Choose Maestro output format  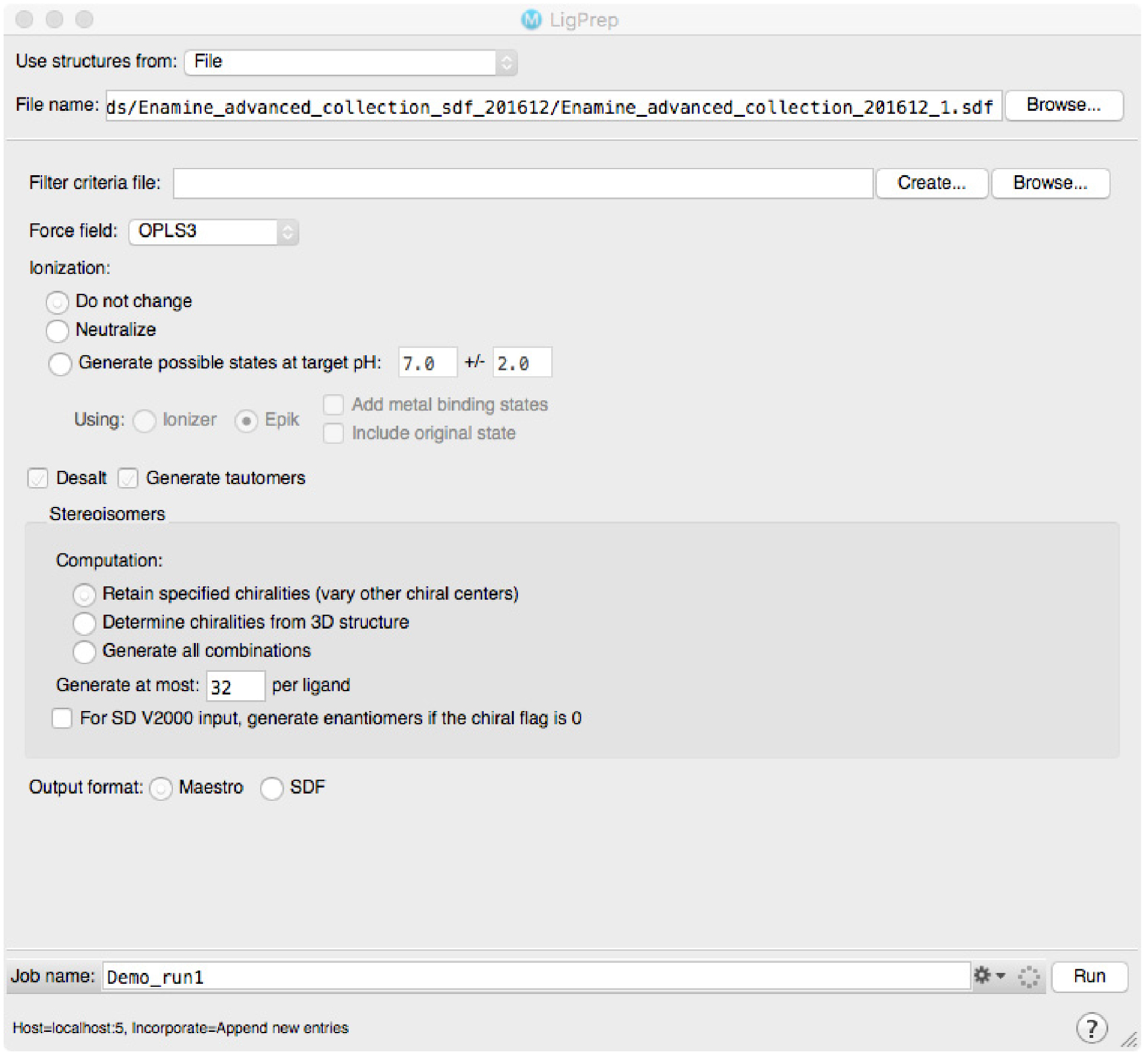pyautogui.click(x=161, y=787)
